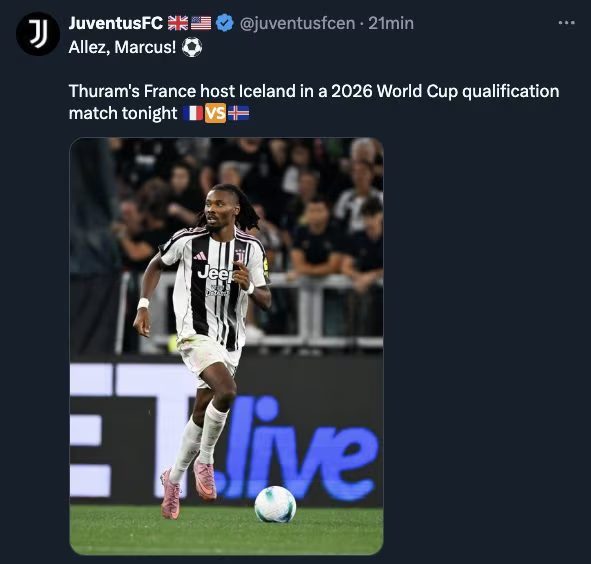Click the soccer ball emoji after Marcus

[x=192, y=47]
